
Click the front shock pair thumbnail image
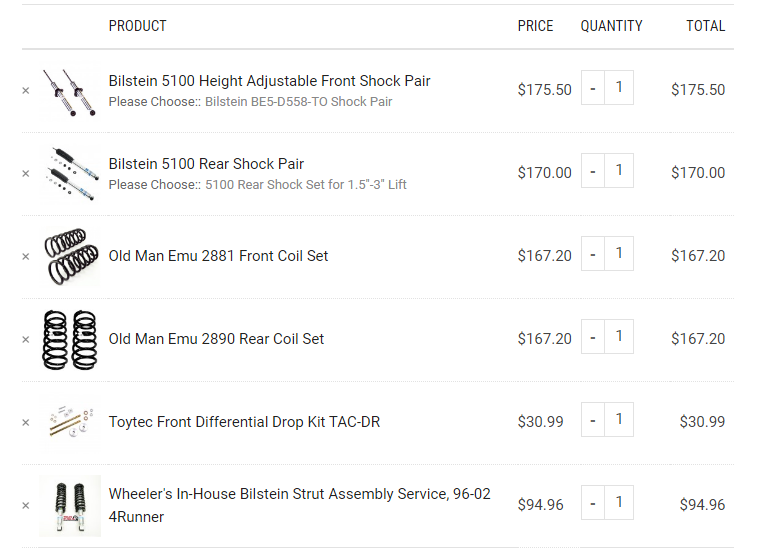[x=70, y=91]
